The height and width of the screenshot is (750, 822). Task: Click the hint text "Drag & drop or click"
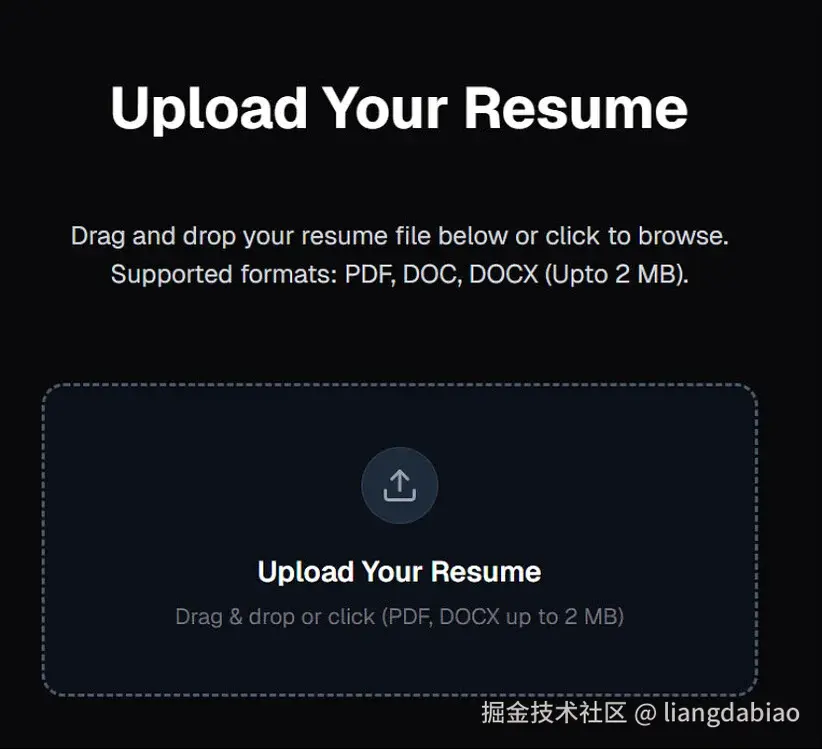[275, 616]
